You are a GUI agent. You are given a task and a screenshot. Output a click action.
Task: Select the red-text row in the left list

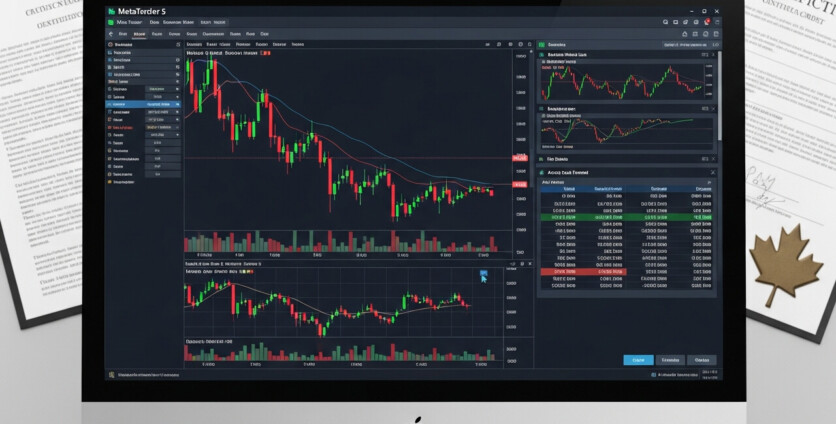tap(143, 128)
